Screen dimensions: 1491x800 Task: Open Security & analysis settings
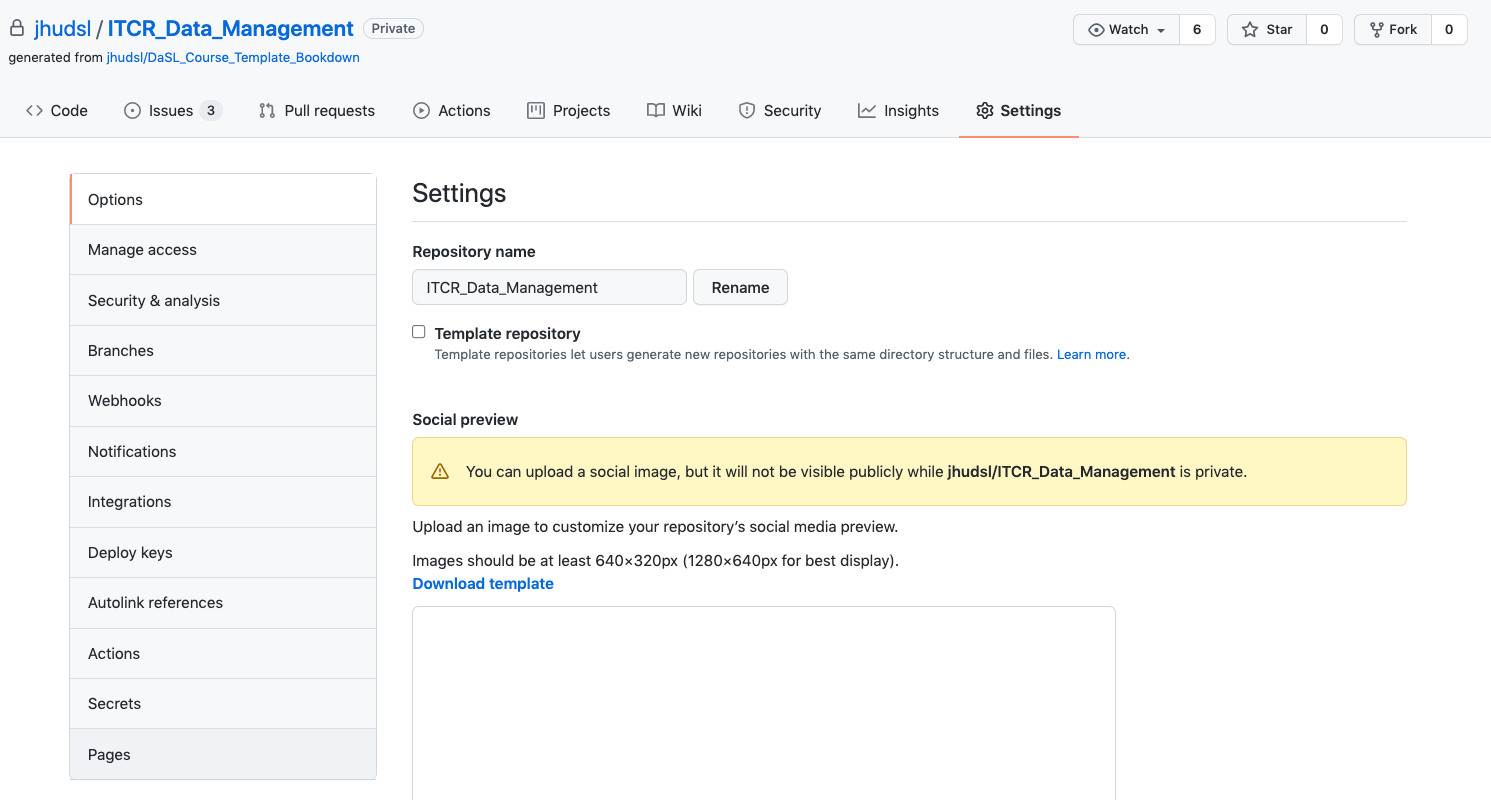223,300
